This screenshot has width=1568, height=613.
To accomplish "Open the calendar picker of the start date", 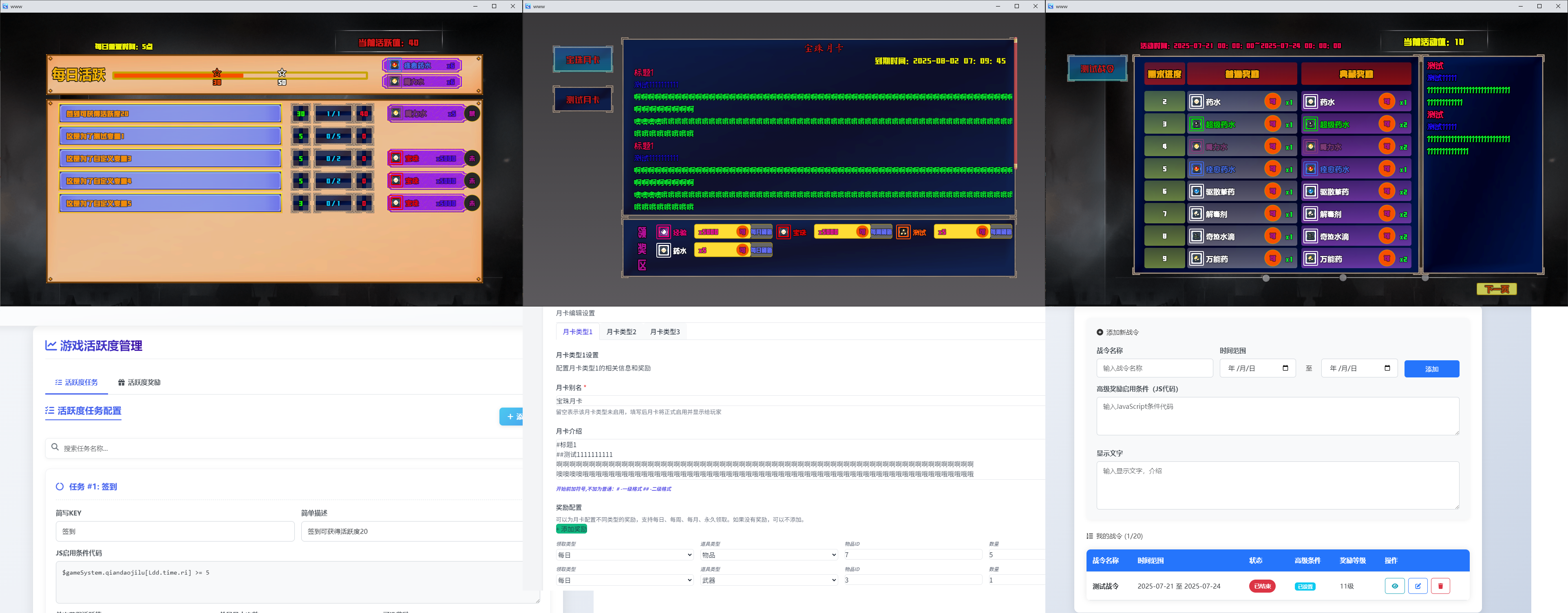I will [1285, 368].
